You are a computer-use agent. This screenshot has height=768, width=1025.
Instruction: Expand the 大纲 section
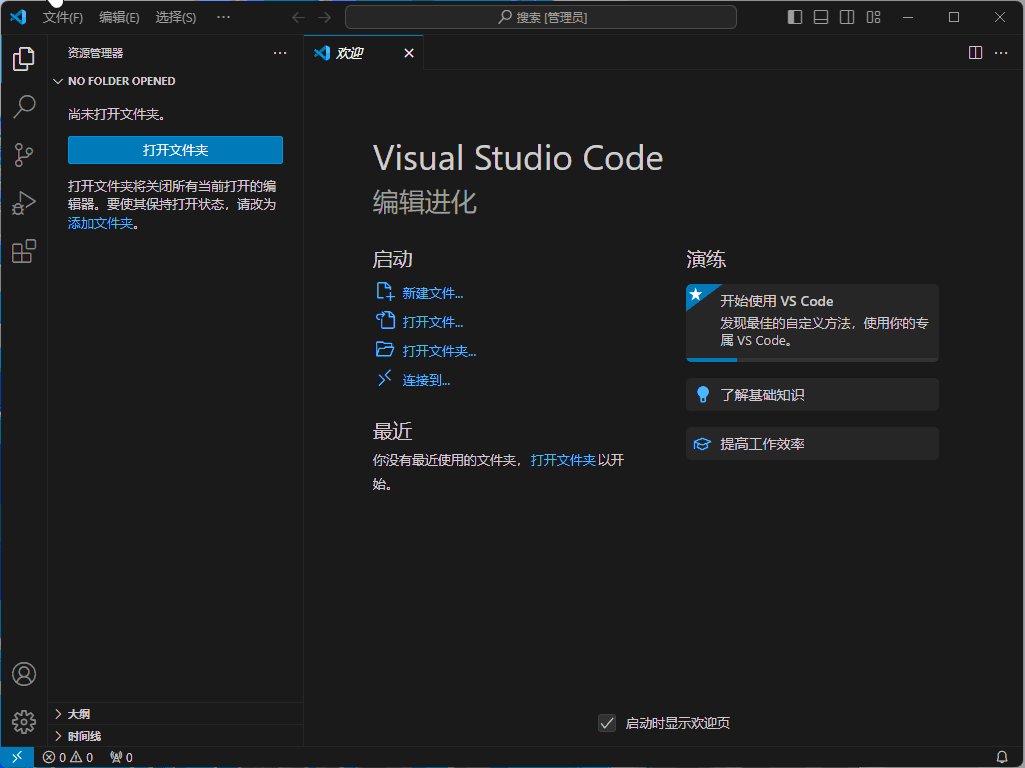click(x=175, y=714)
